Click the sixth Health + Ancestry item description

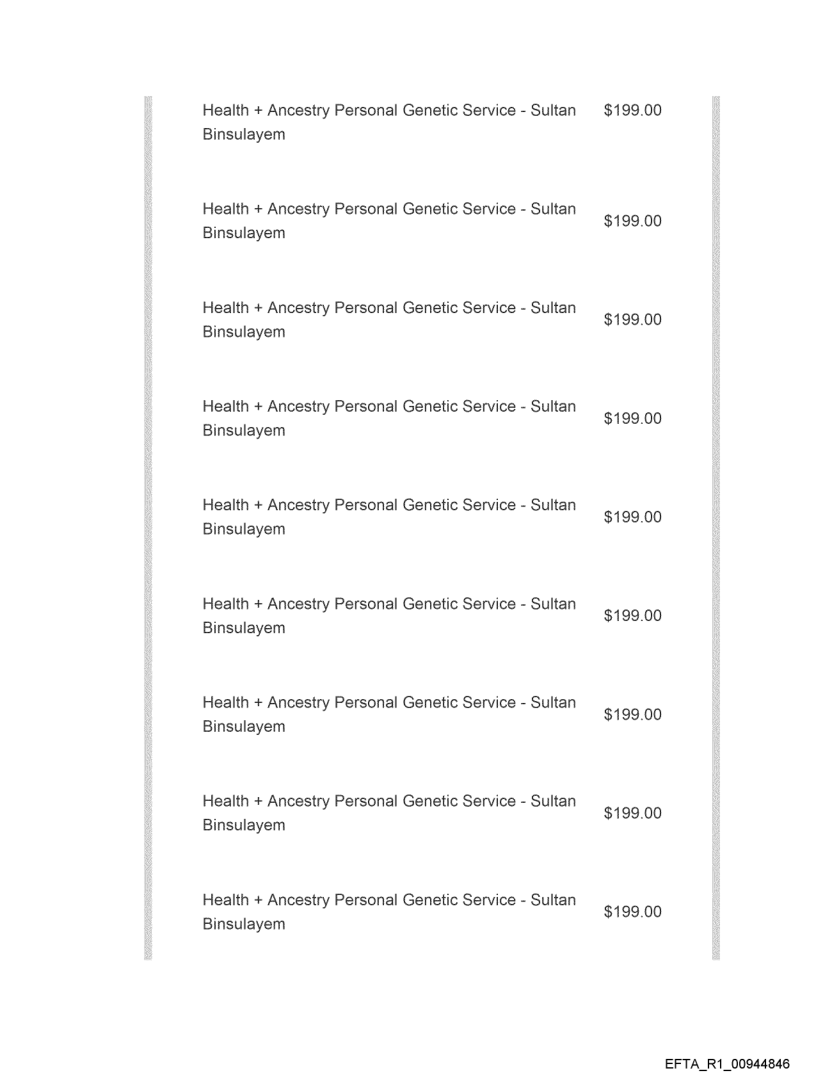coord(389,616)
